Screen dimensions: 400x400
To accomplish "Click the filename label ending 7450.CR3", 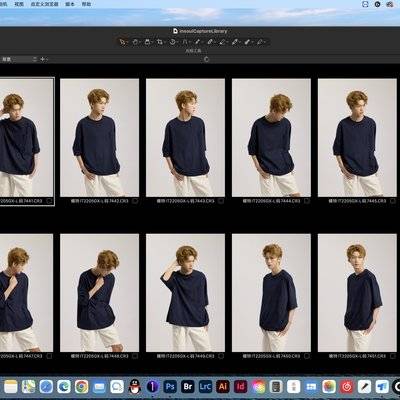I will pyautogui.click(x=271, y=356).
